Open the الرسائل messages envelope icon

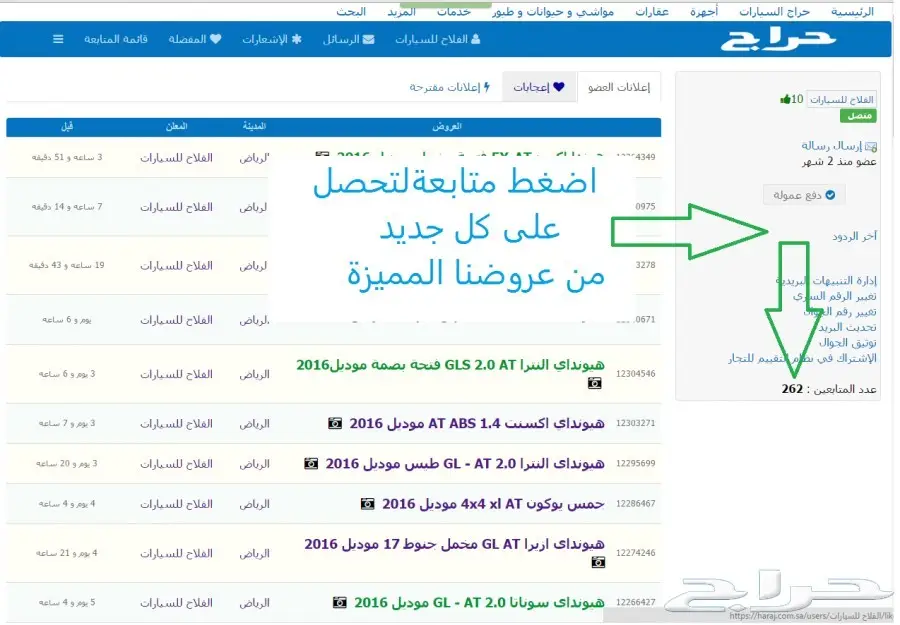(369, 40)
